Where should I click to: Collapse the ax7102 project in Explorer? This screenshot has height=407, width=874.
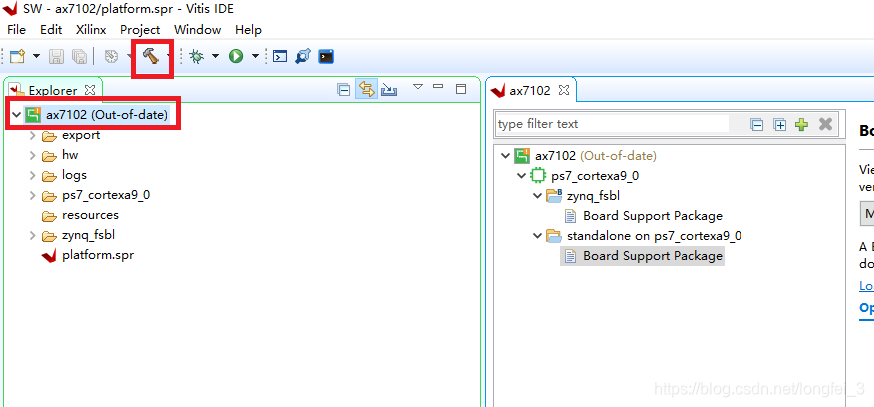(x=16, y=115)
